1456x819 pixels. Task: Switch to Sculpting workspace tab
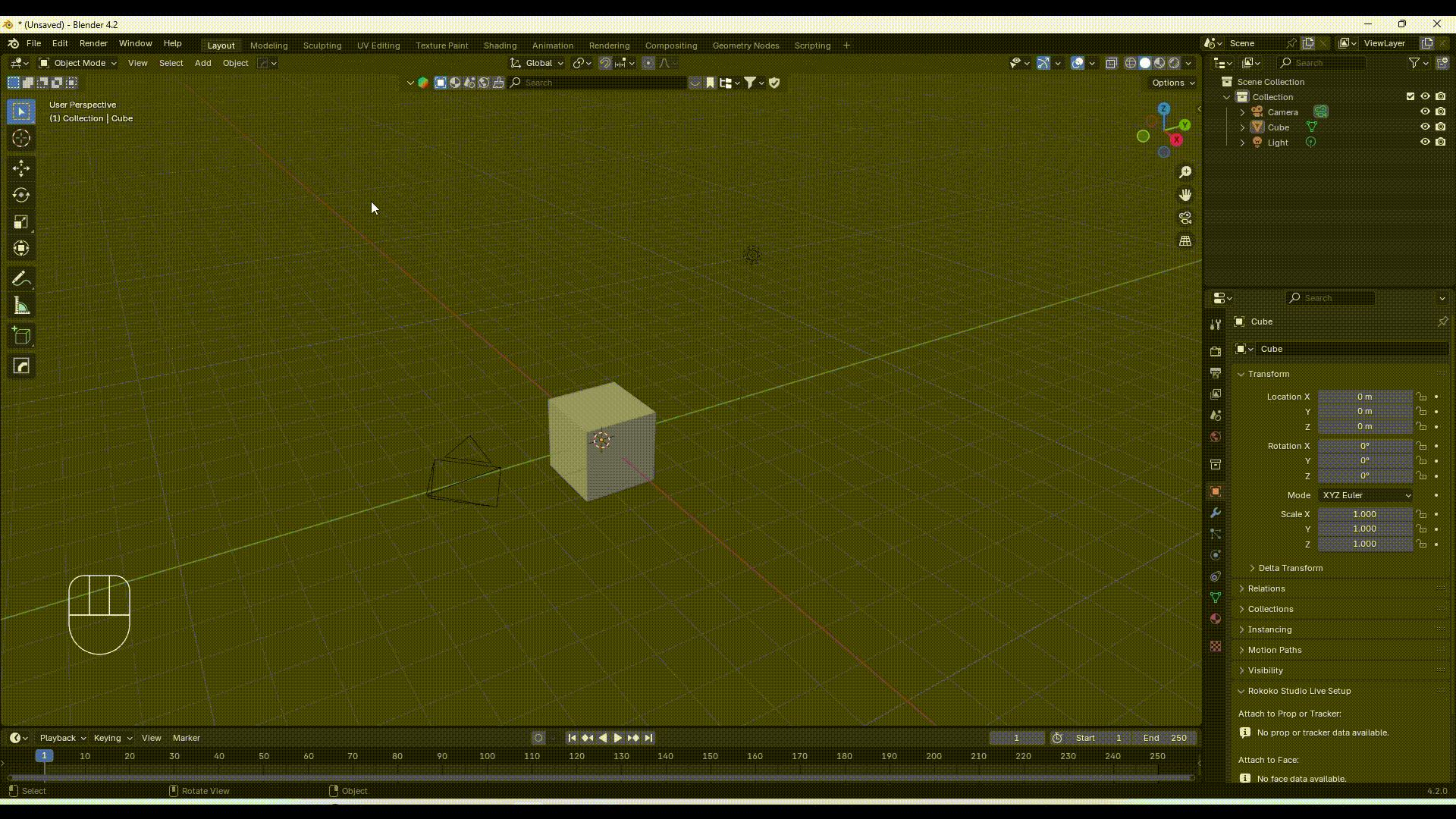[x=322, y=45]
